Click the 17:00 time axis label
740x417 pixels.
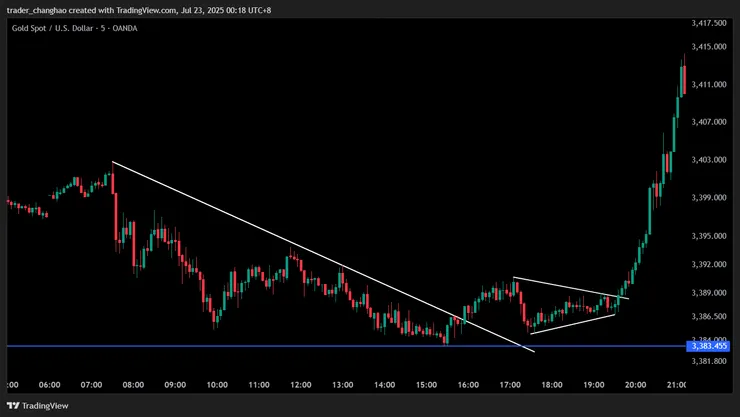tap(510, 385)
